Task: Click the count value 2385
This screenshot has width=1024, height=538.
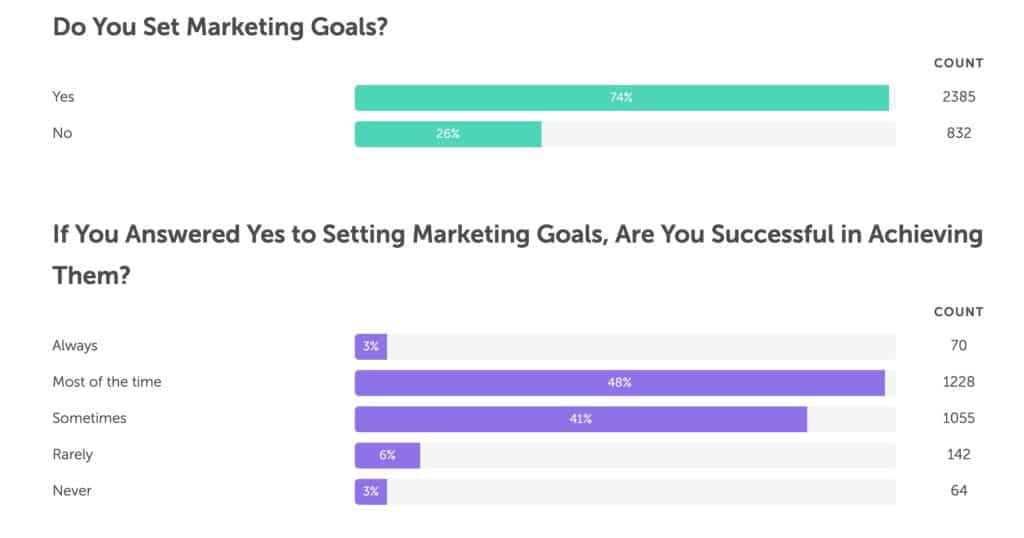Action: 959,97
